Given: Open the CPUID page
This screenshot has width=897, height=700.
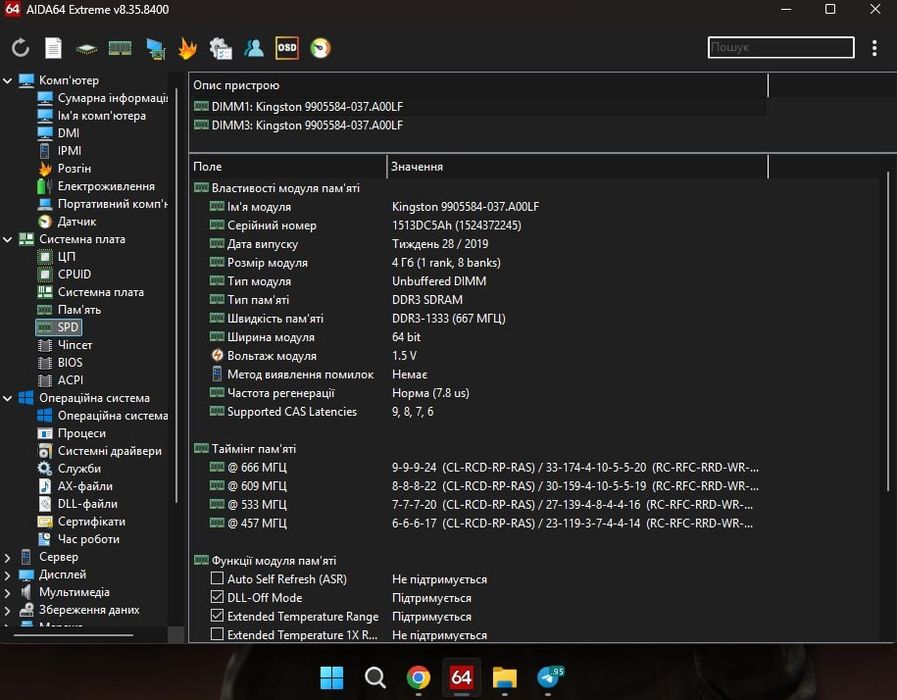Looking at the screenshot, I should point(64,275).
